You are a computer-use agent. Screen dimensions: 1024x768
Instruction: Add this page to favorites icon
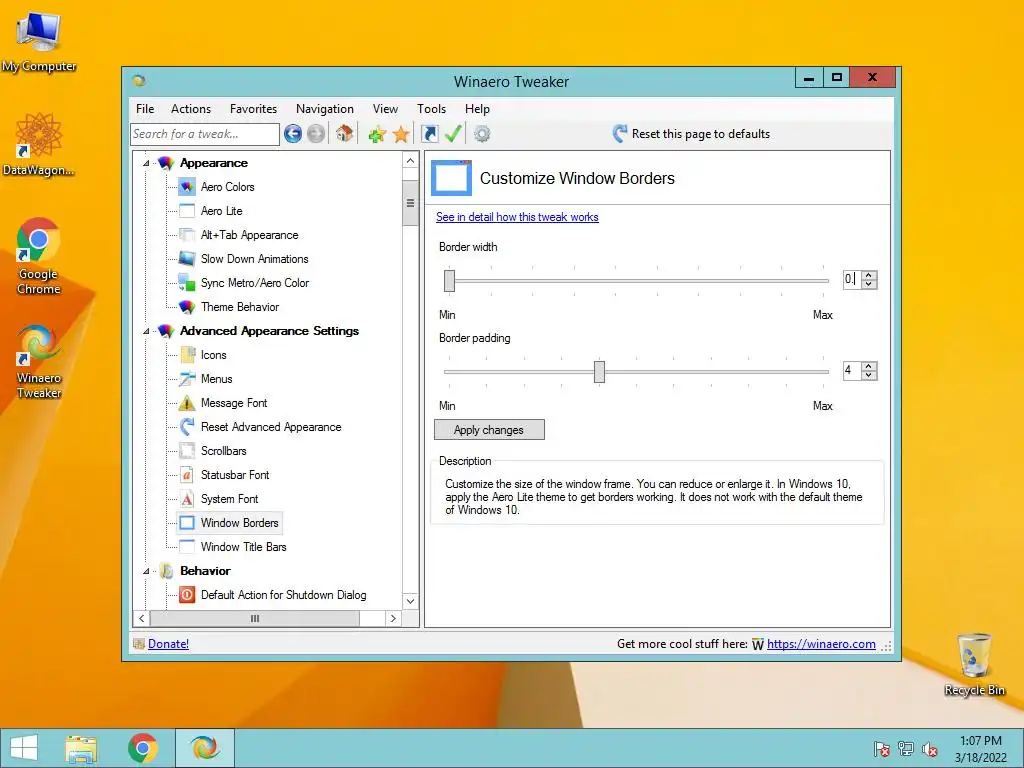click(377, 135)
